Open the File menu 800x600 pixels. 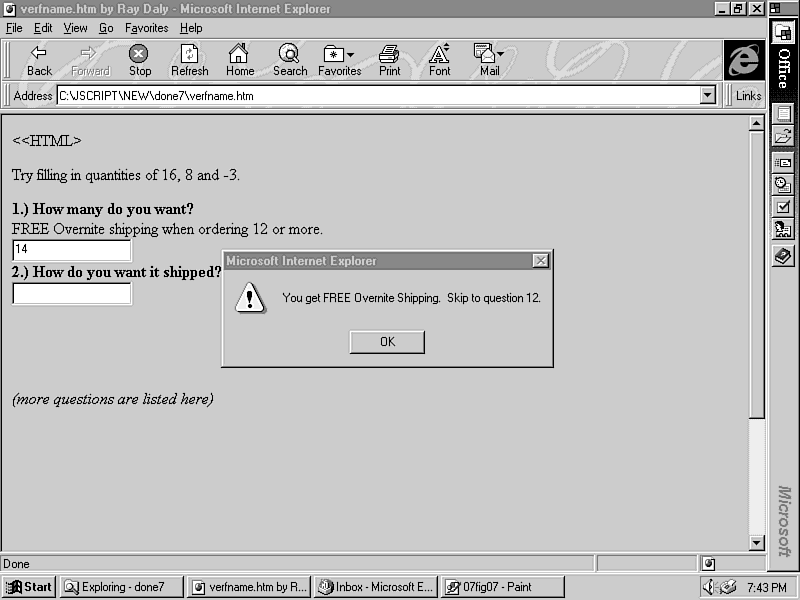[14, 28]
